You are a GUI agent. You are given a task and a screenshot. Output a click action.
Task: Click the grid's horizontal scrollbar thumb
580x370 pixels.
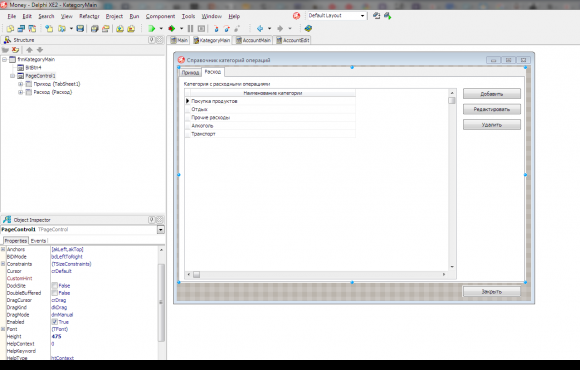196,275
